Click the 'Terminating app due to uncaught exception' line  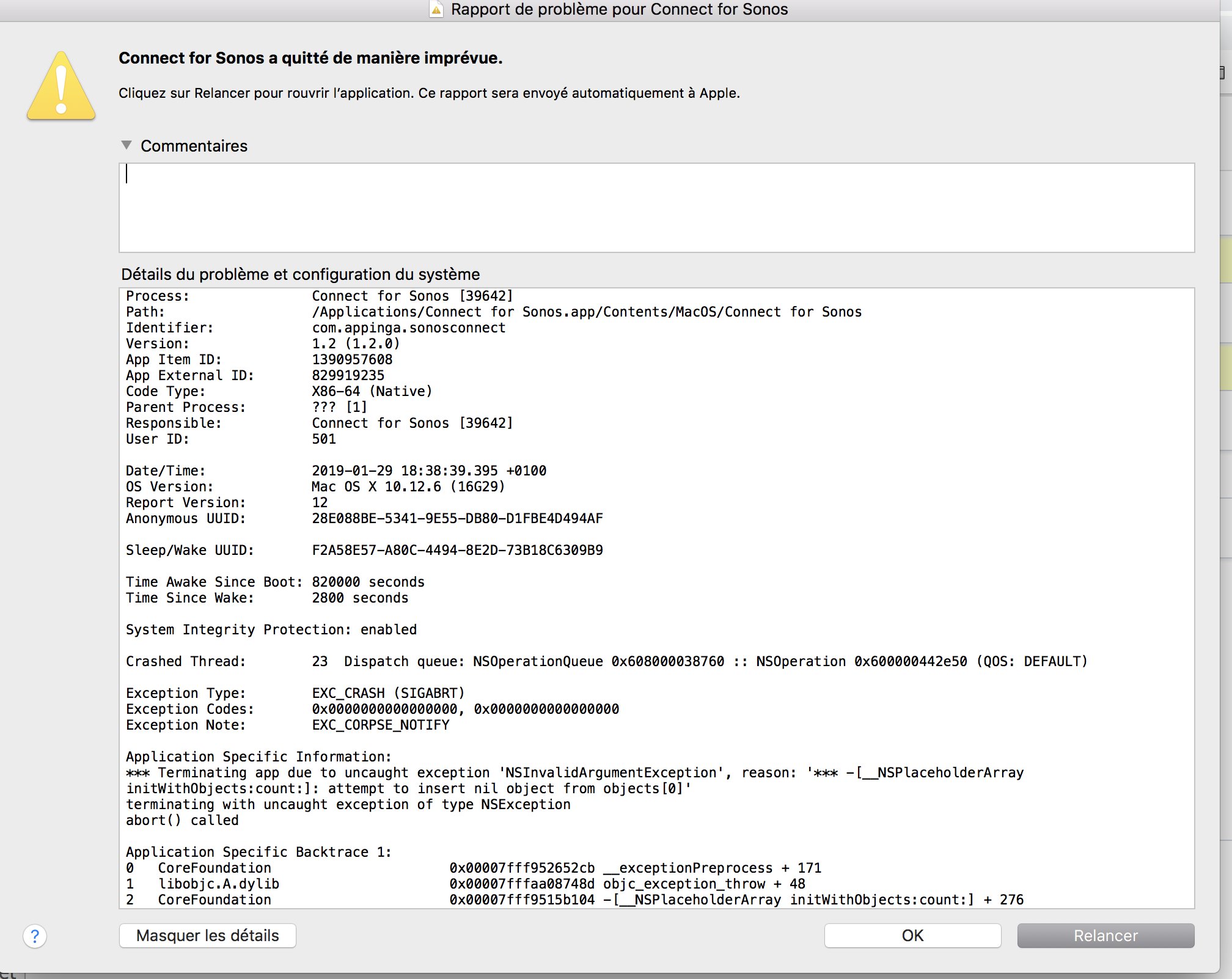click(574, 772)
